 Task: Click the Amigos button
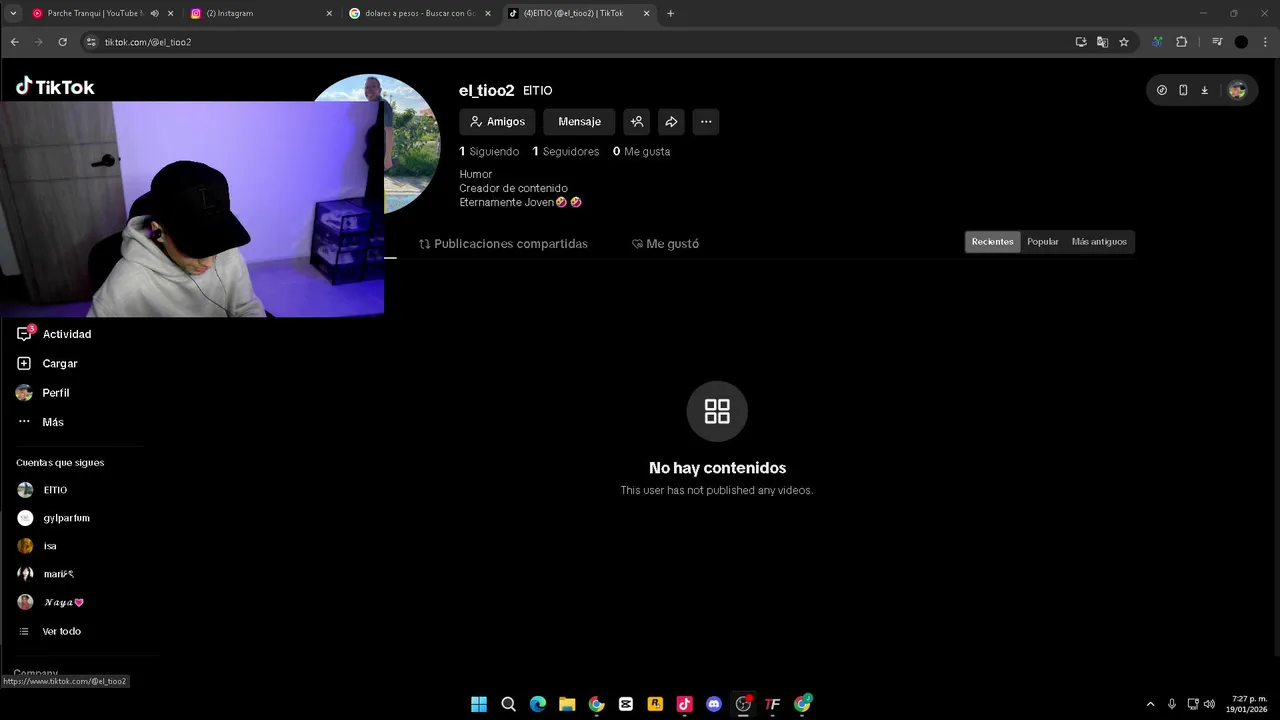(497, 122)
